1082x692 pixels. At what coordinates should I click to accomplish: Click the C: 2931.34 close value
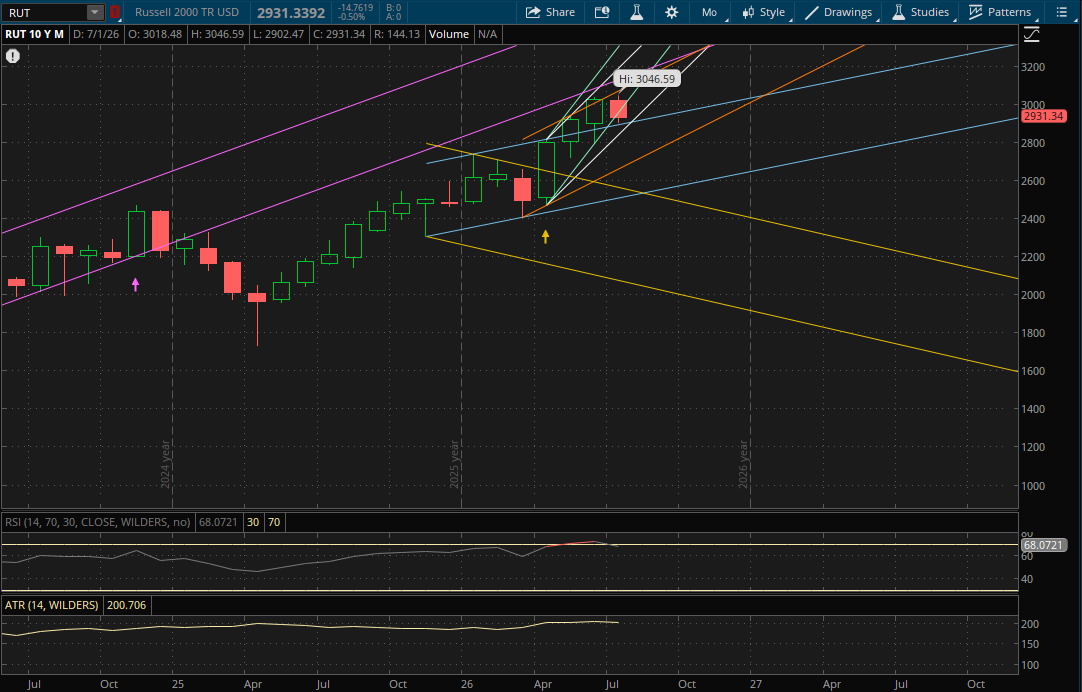(x=338, y=34)
